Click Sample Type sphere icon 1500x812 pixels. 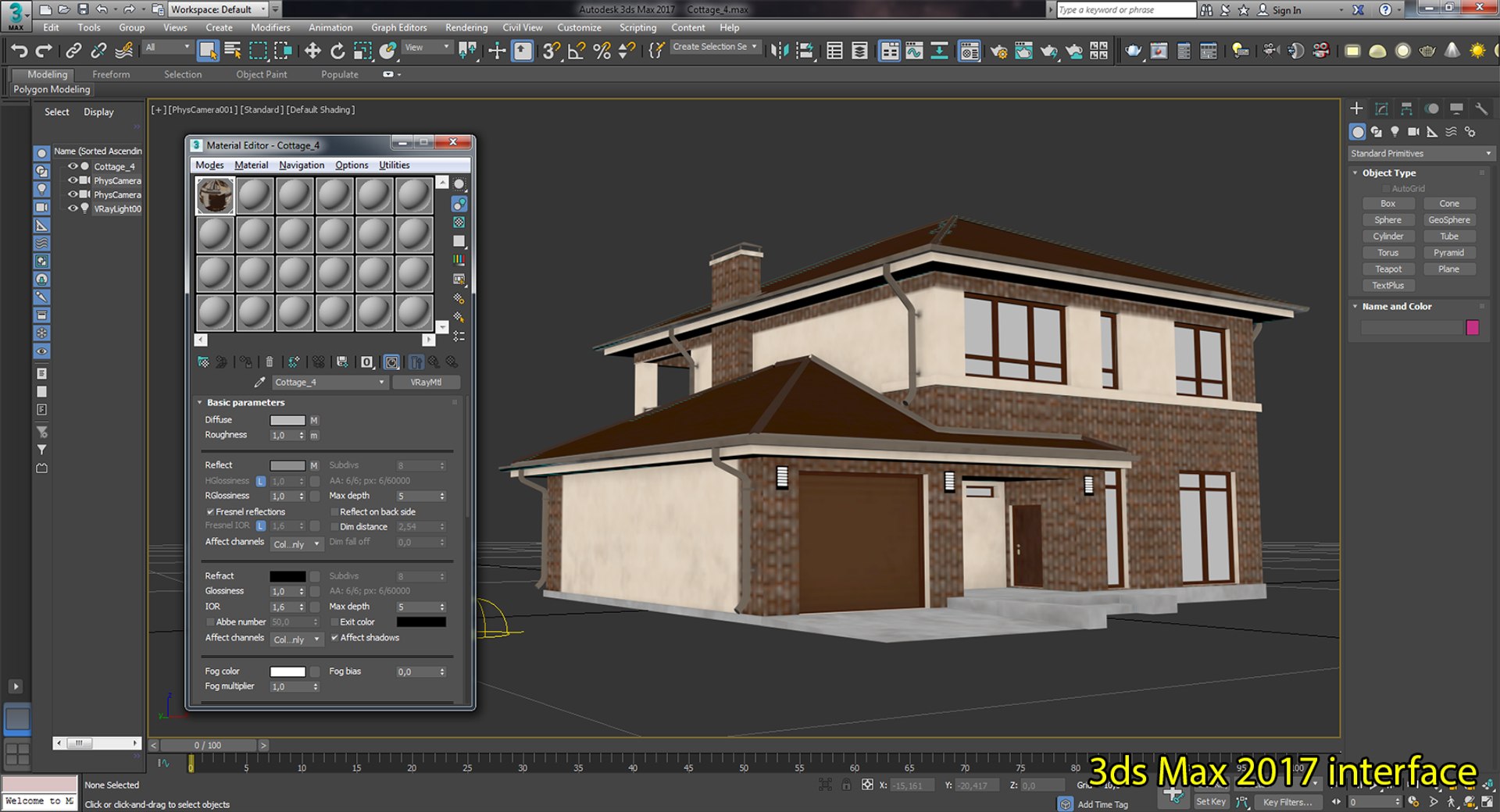point(459,184)
